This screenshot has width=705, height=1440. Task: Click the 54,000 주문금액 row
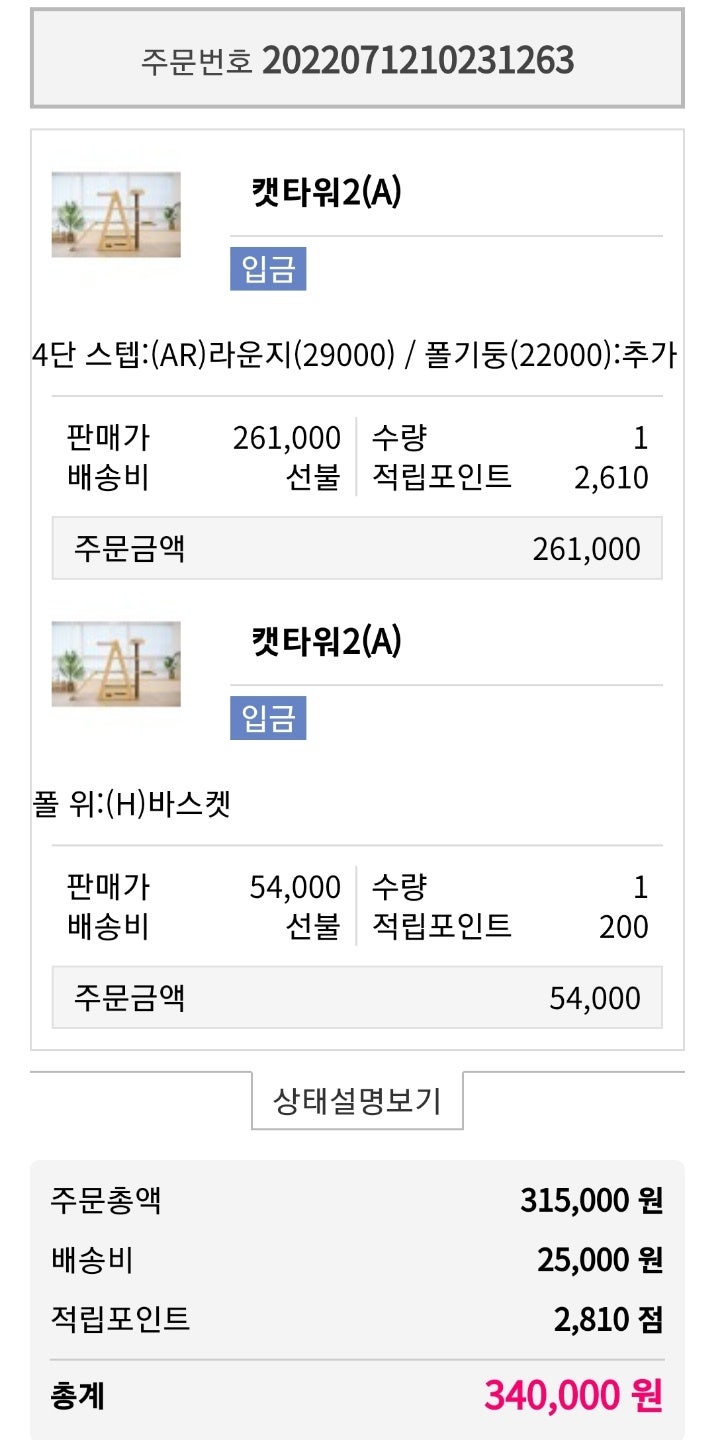357,997
